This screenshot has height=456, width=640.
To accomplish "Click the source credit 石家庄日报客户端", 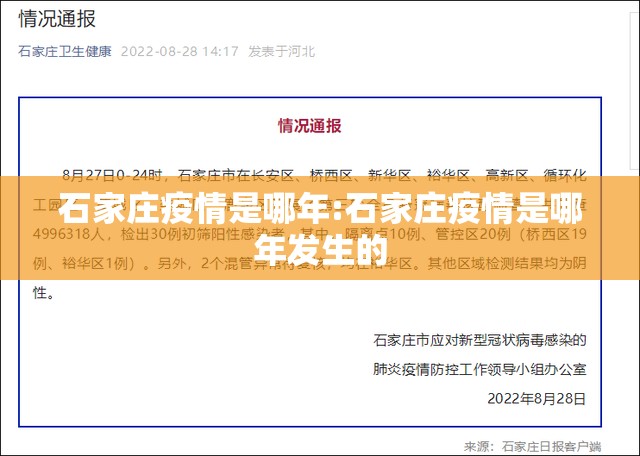I will (552, 445).
